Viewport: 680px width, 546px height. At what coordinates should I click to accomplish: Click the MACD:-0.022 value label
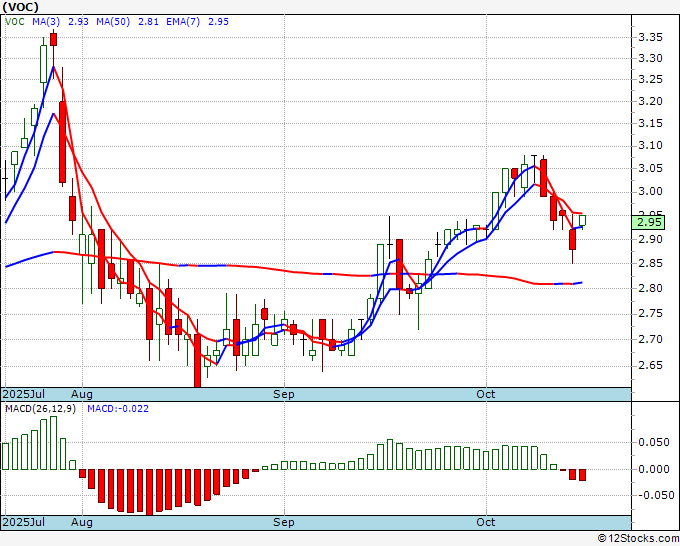tap(118, 409)
